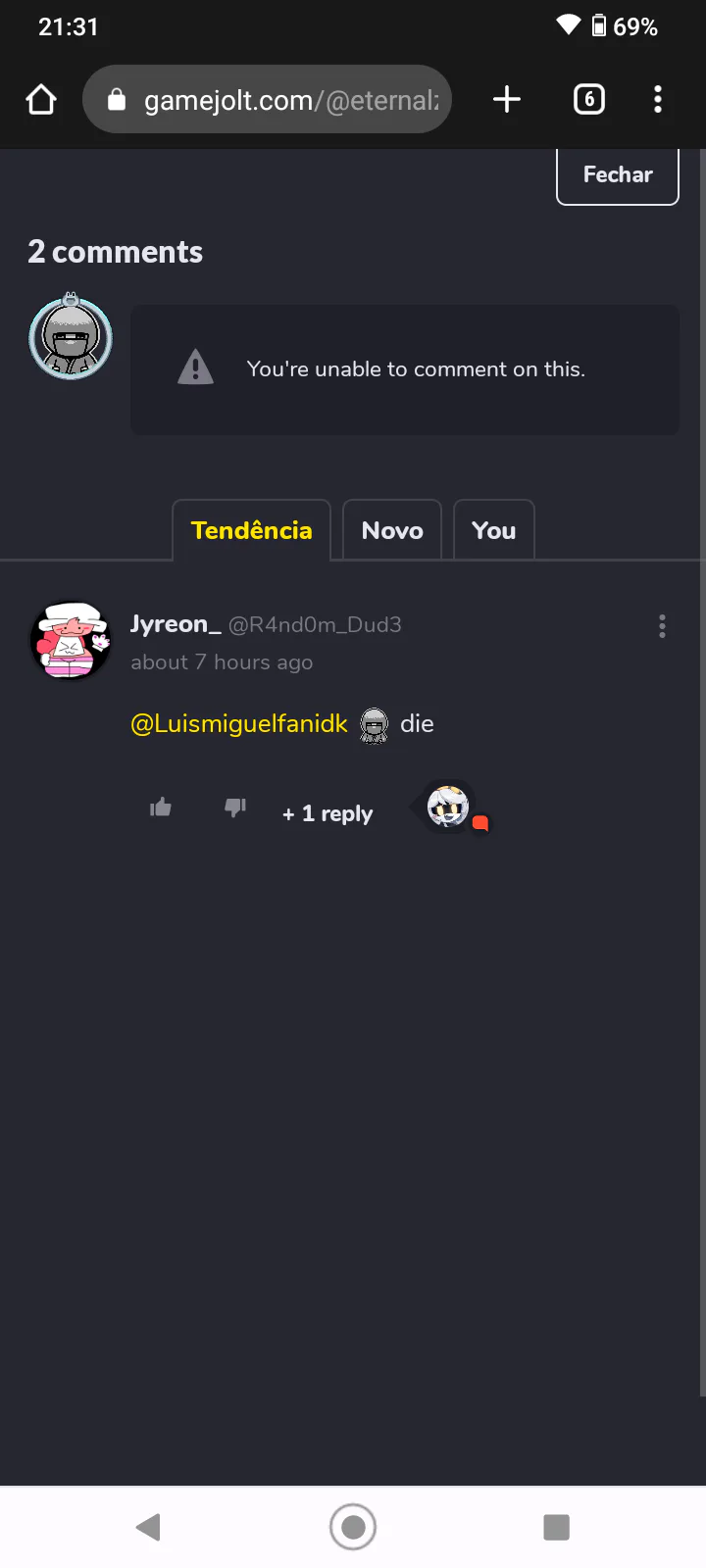This screenshot has width=706, height=1568.
Task: Tap the browser home icon
Action: click(x=41, y=99)
